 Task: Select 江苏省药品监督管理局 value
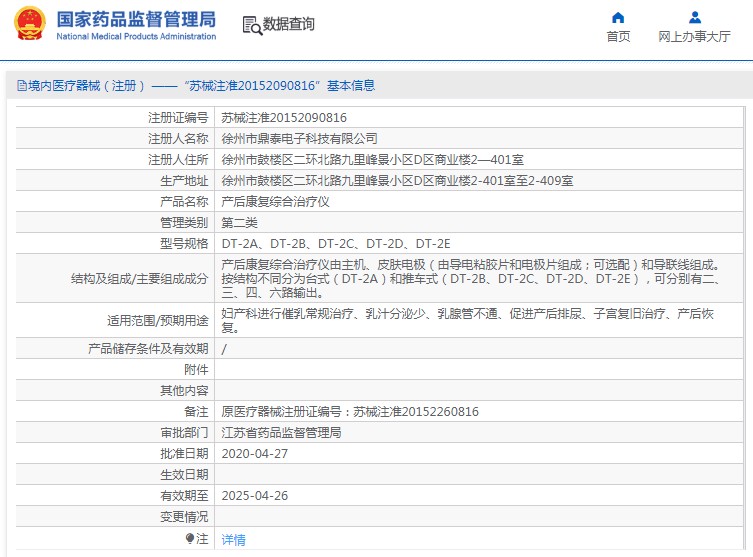281,433
